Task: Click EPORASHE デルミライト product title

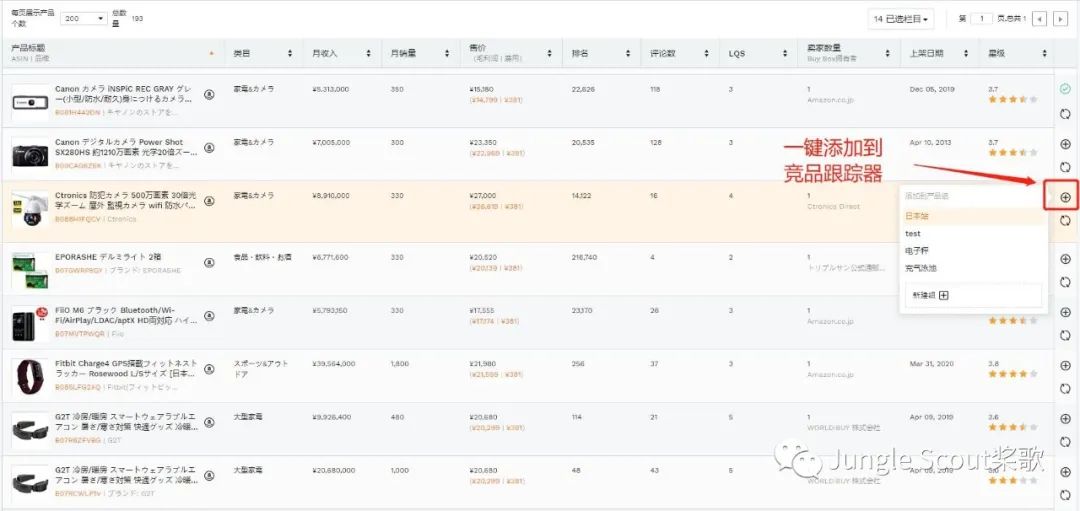Action: click(x=108, y=257)
